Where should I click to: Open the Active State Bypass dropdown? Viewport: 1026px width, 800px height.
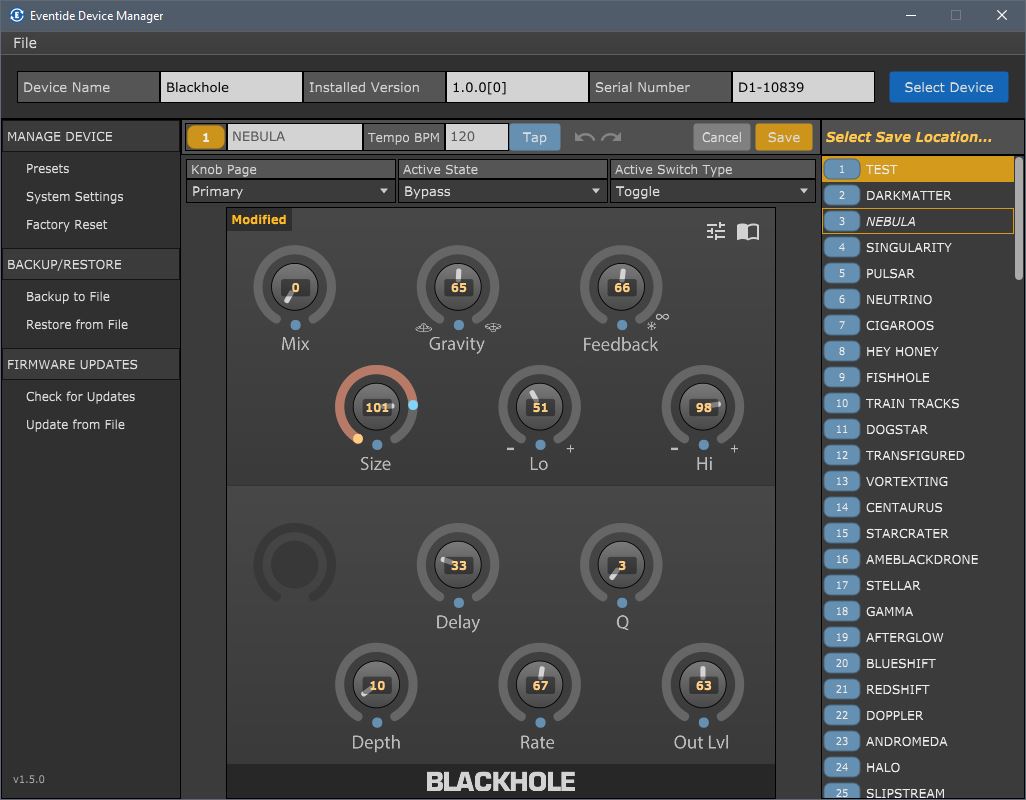(x=503, y=192)
